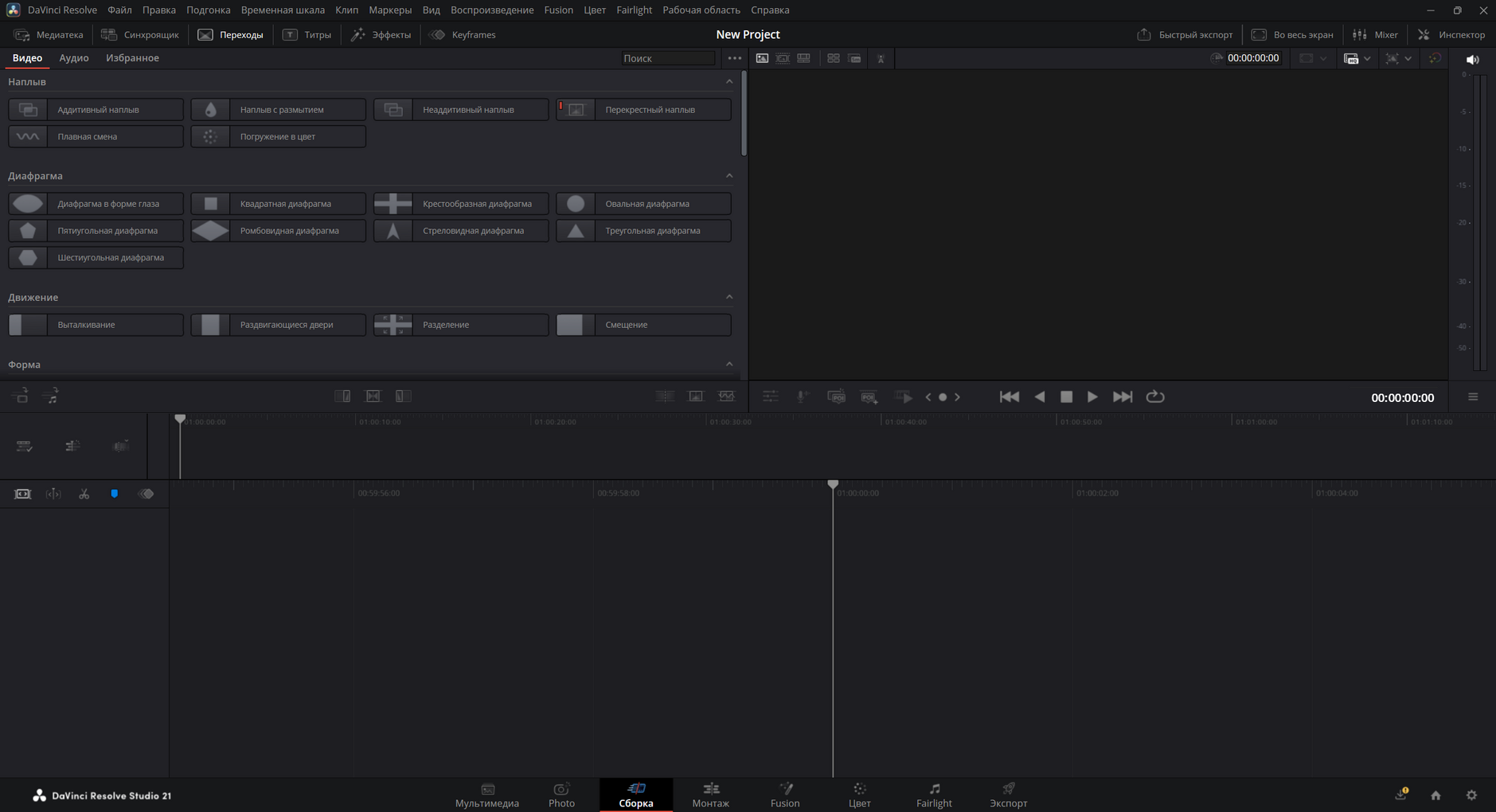1496x812 pixels.
Task: Go to previous marker using left chevron
Action: pyautogui.click(x=928, y=396)
